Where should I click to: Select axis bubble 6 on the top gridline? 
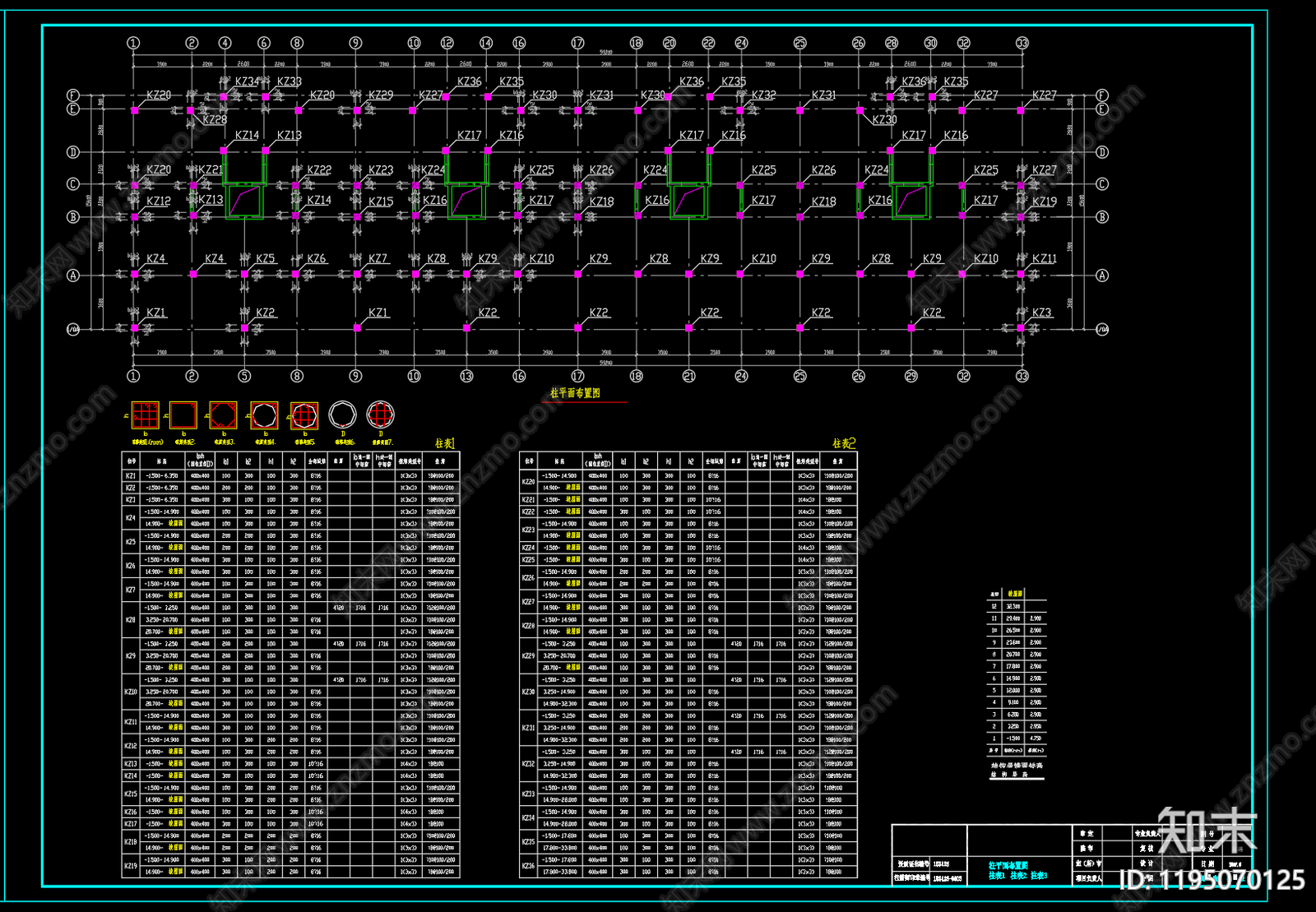264,43
